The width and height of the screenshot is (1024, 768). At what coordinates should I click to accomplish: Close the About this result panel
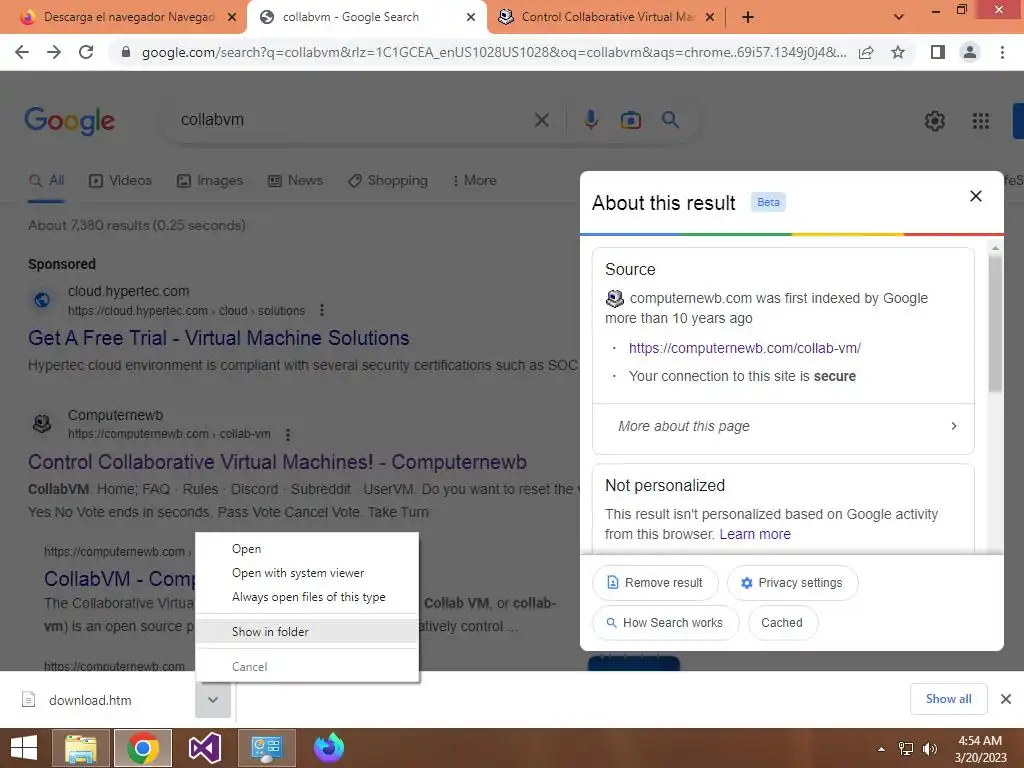click(x=976, y=196)
